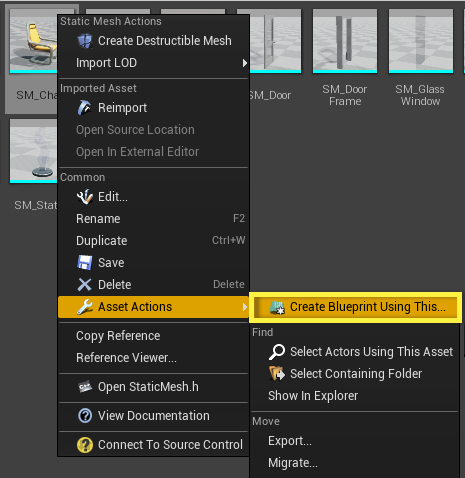Screen dimensions: 465x478
Task: Select the SM_Glass Window asset thumbnail
Action: click(421, 41)
